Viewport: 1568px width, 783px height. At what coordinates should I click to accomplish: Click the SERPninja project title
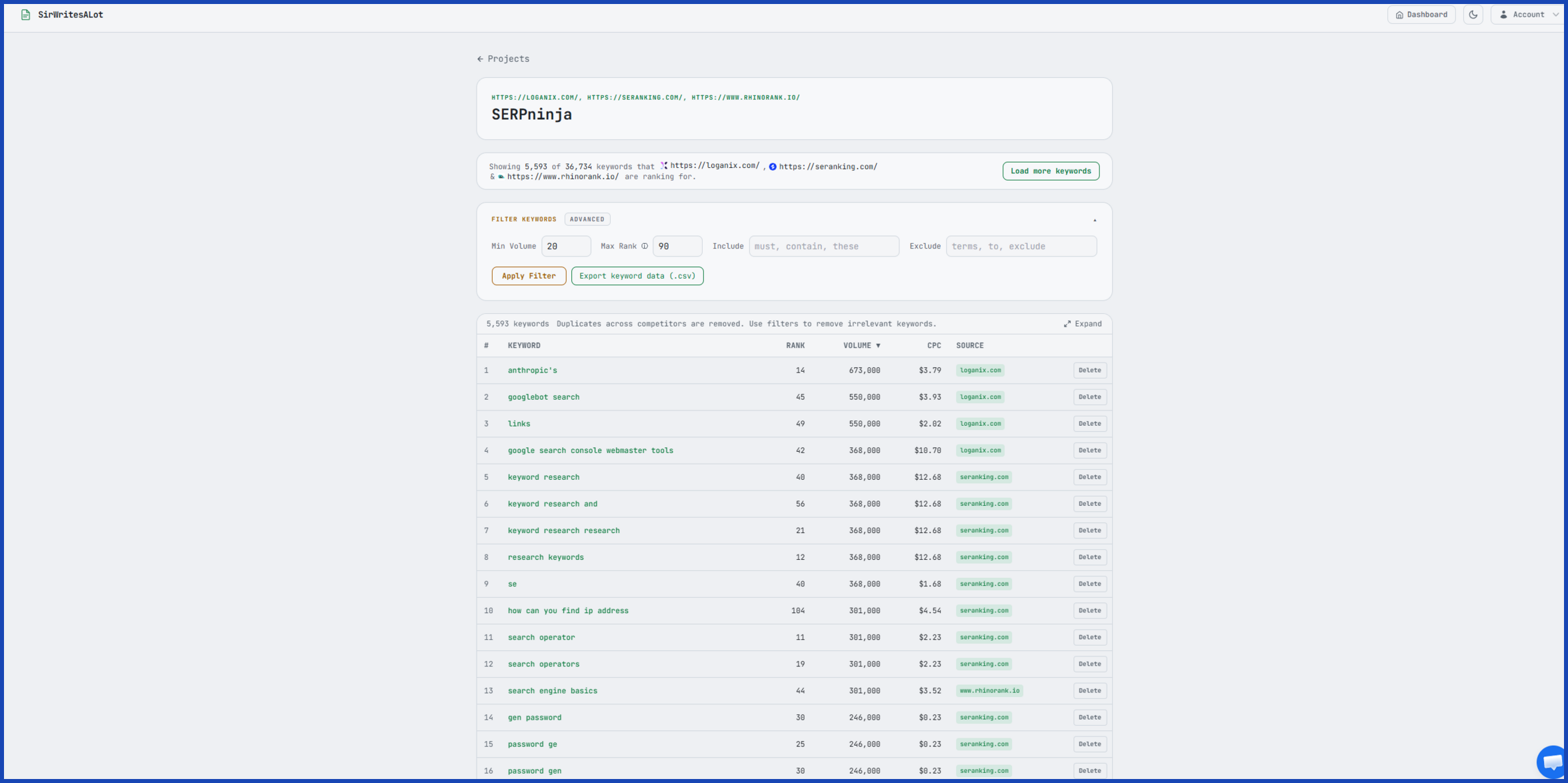tap(531, 115)
